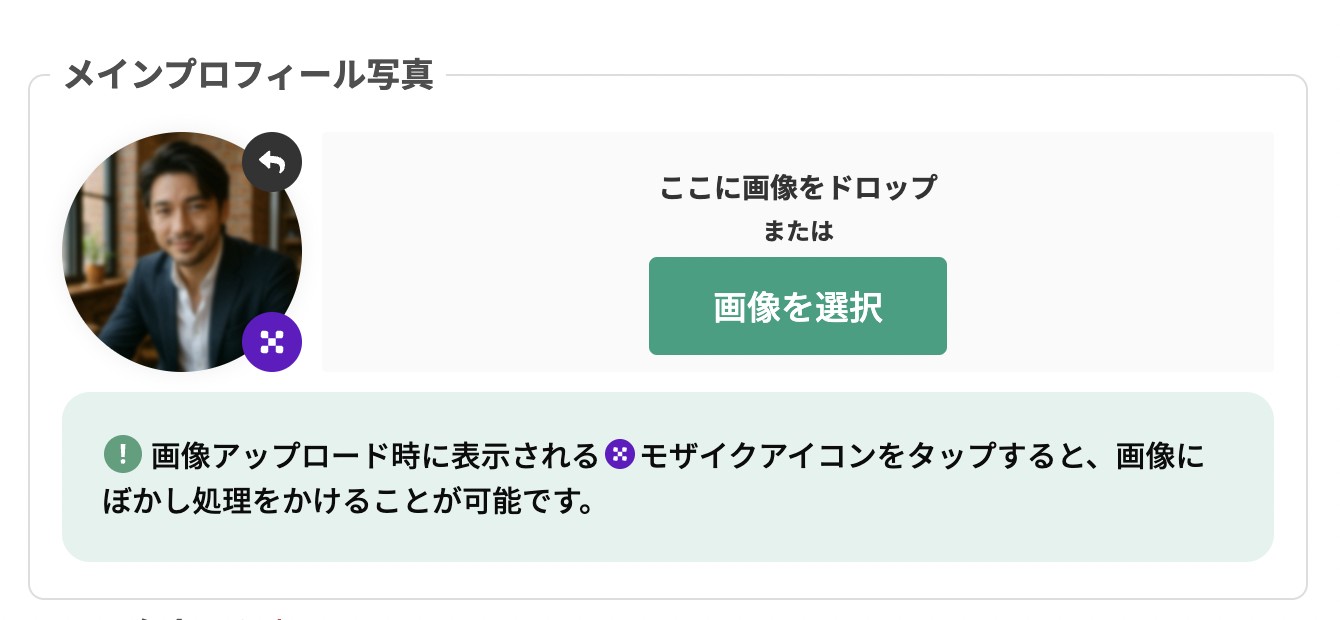Image resolution: width=1340 pixels, height=620 pixels.
Task: Click the 画像アップロード時に表示される hint text
Action: (375, 457)
